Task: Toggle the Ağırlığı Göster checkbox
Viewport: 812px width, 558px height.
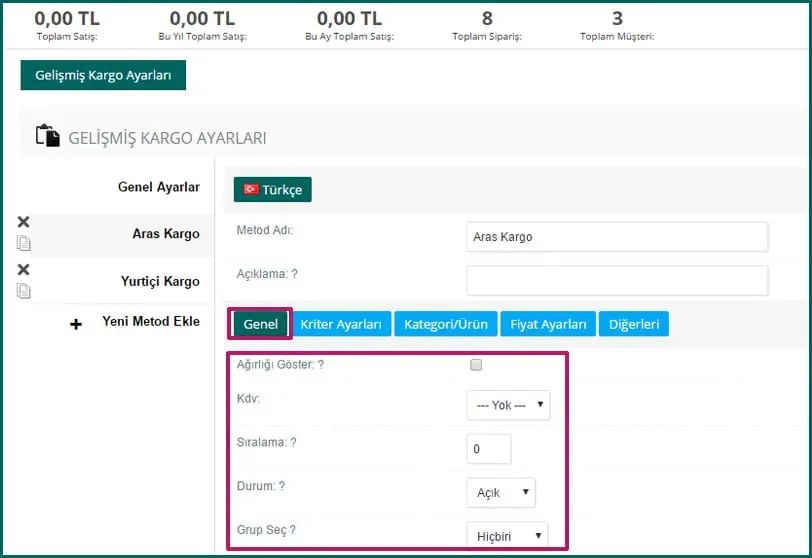Action: pyautogui.click(x=476, y=365)
